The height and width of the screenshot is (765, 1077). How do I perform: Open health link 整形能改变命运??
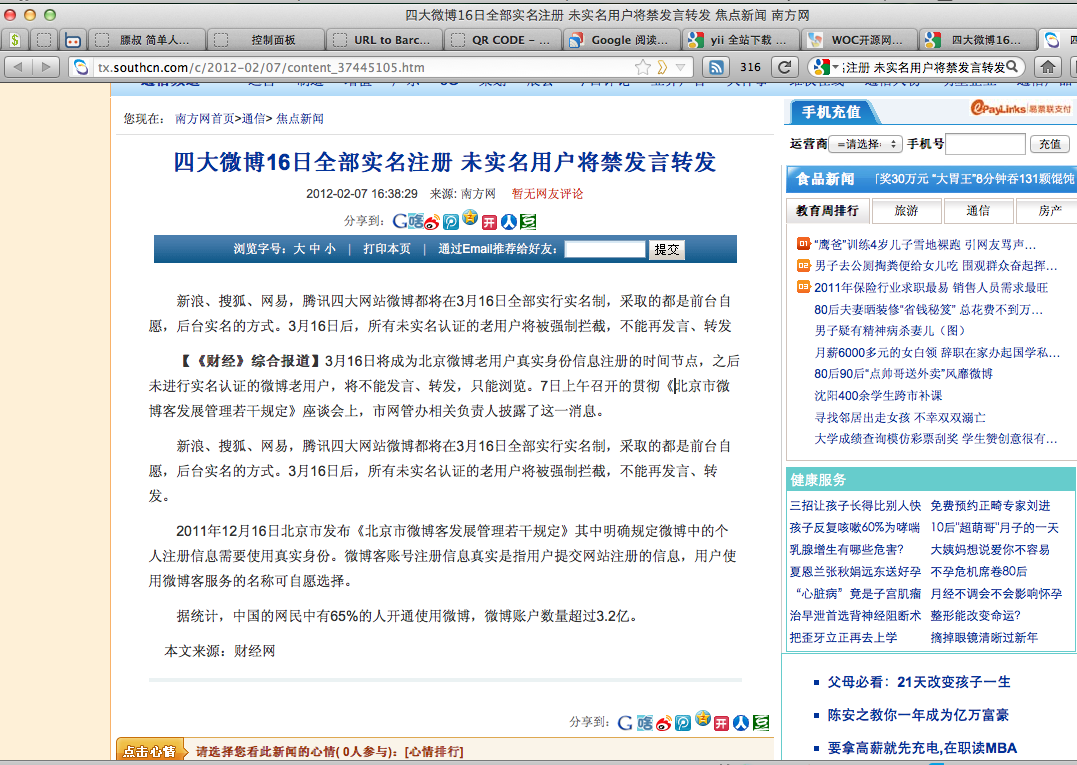tap(975, 615)
